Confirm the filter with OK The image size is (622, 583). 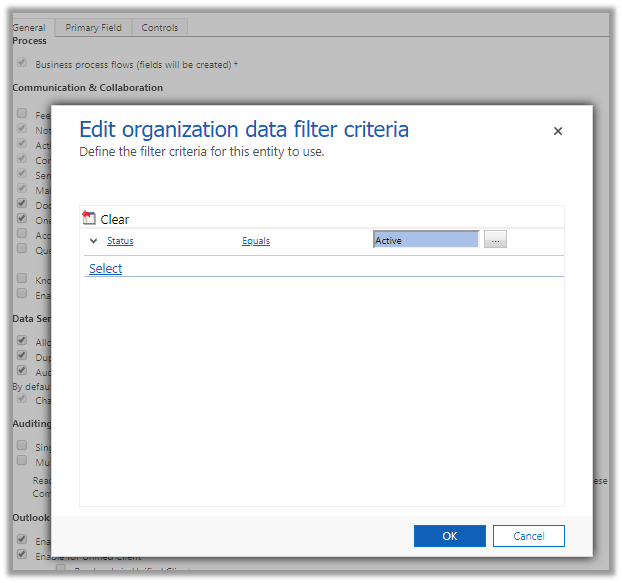pyautogui.click(x=450, y=536)
